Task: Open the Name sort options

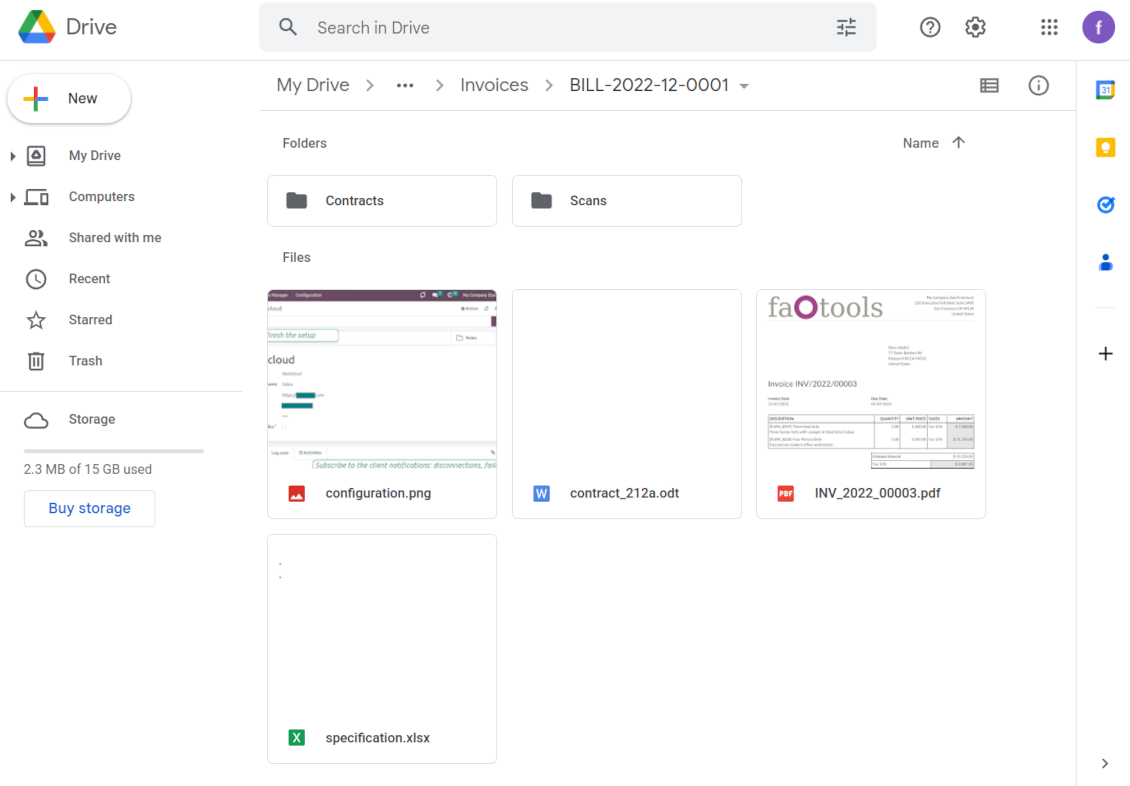Action: 921,143
